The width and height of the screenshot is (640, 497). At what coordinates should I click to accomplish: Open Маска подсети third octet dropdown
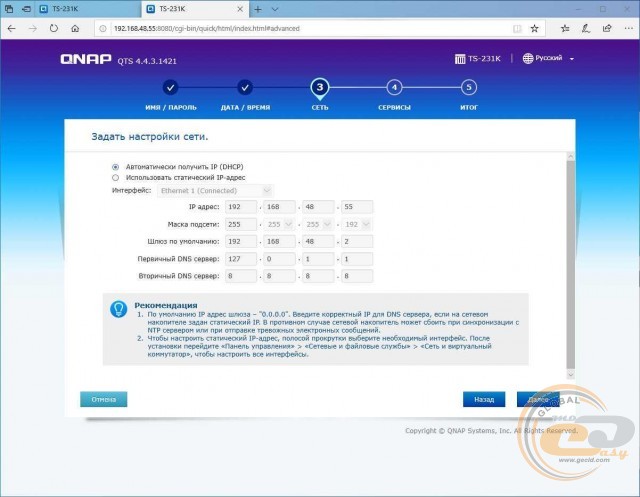(318, 224)
